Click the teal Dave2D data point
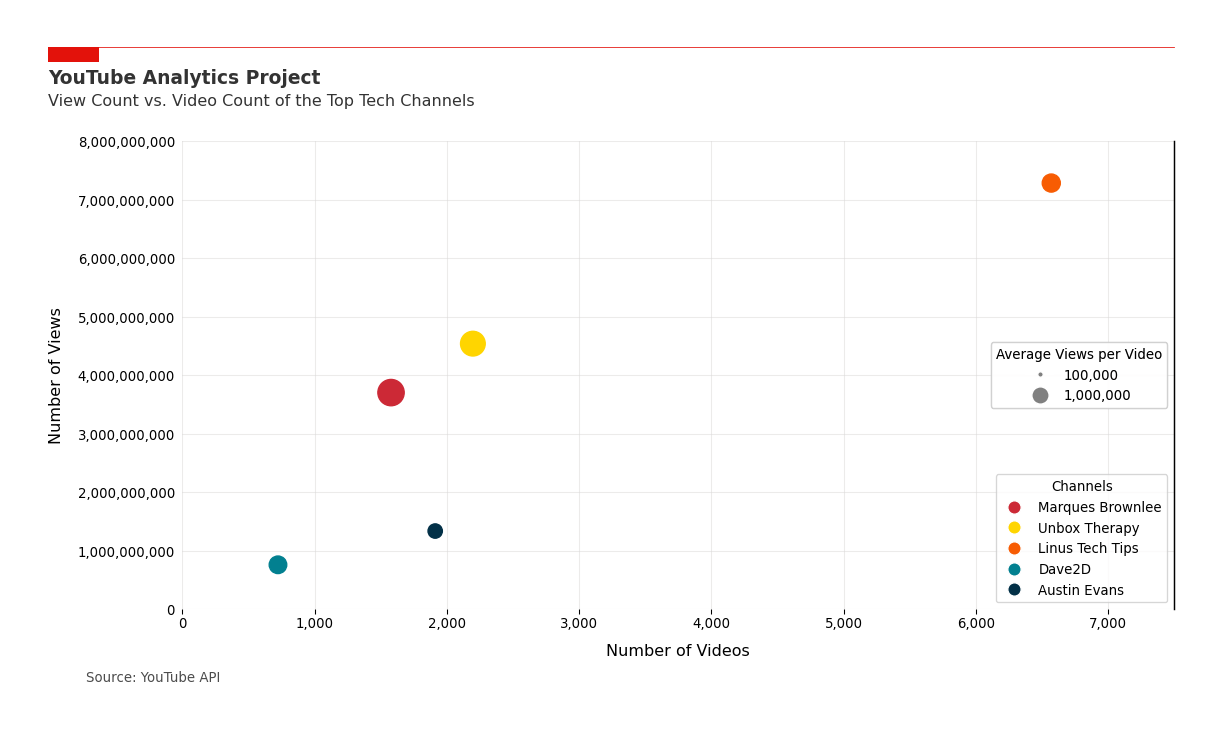Viewport: 1222px width, 732px height. tap(278, 565)
